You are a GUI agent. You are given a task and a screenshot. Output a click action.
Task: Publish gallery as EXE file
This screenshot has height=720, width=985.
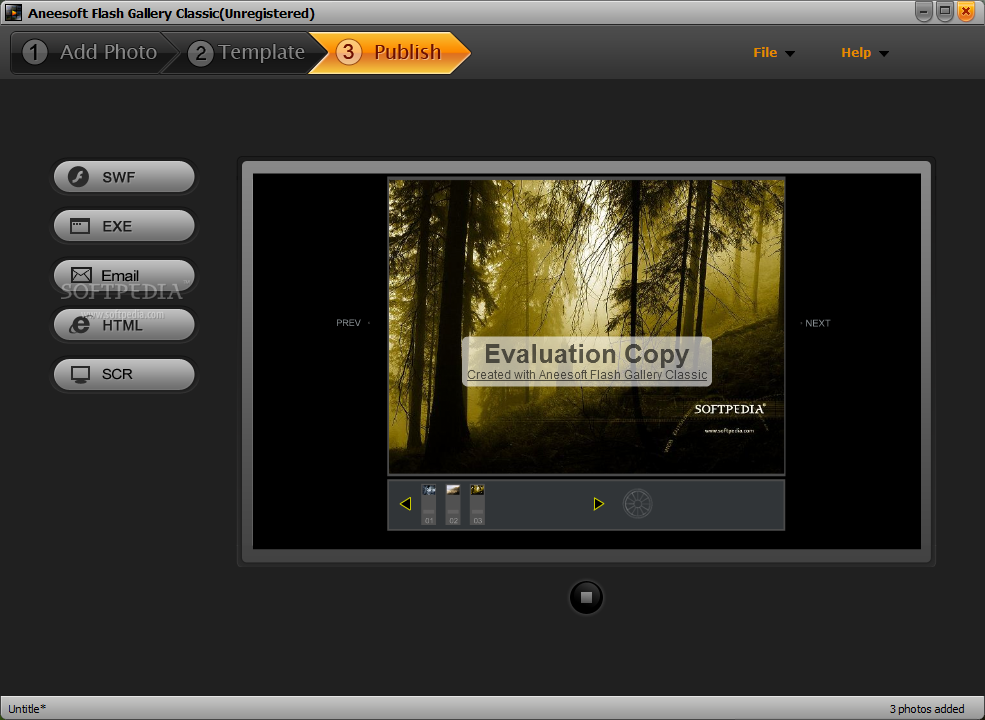point(124,226)
